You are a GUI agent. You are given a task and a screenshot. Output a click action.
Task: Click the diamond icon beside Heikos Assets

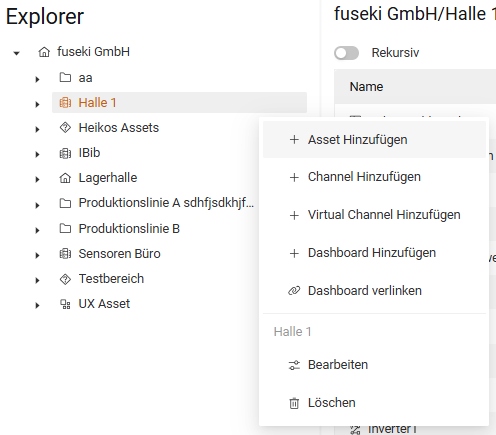tap(65, 128)
